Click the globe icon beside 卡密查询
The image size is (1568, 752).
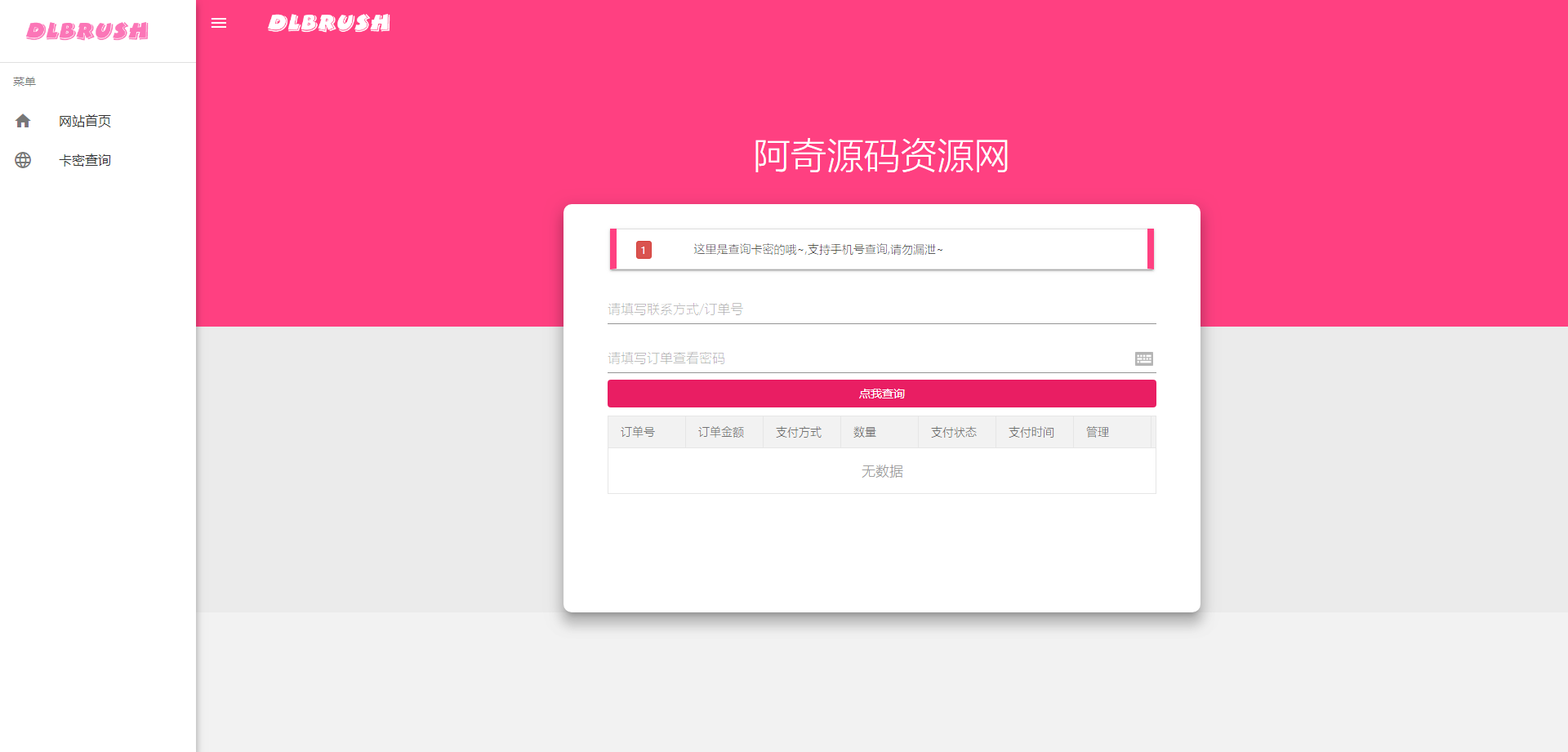(x=23, y=160)
